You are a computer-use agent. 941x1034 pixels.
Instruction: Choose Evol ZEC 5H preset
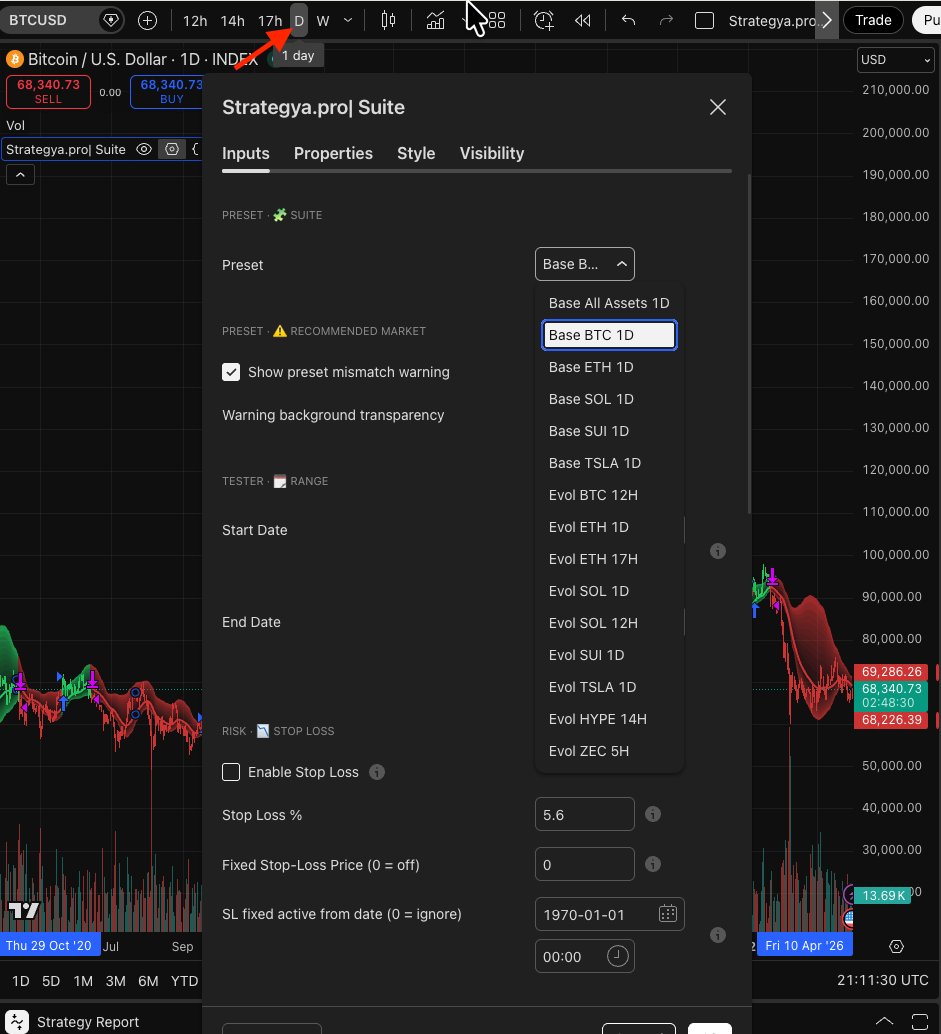click(609, 751)
